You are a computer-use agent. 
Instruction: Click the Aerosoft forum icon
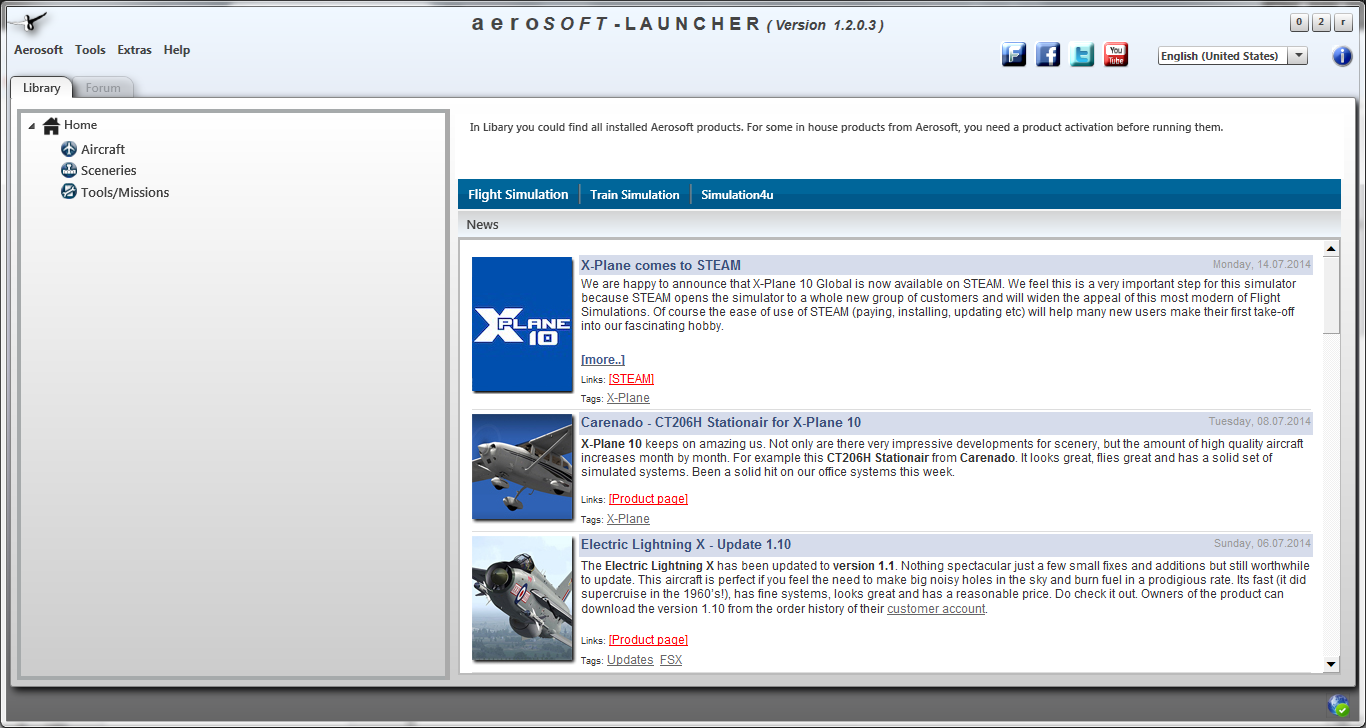[1014, 55]
